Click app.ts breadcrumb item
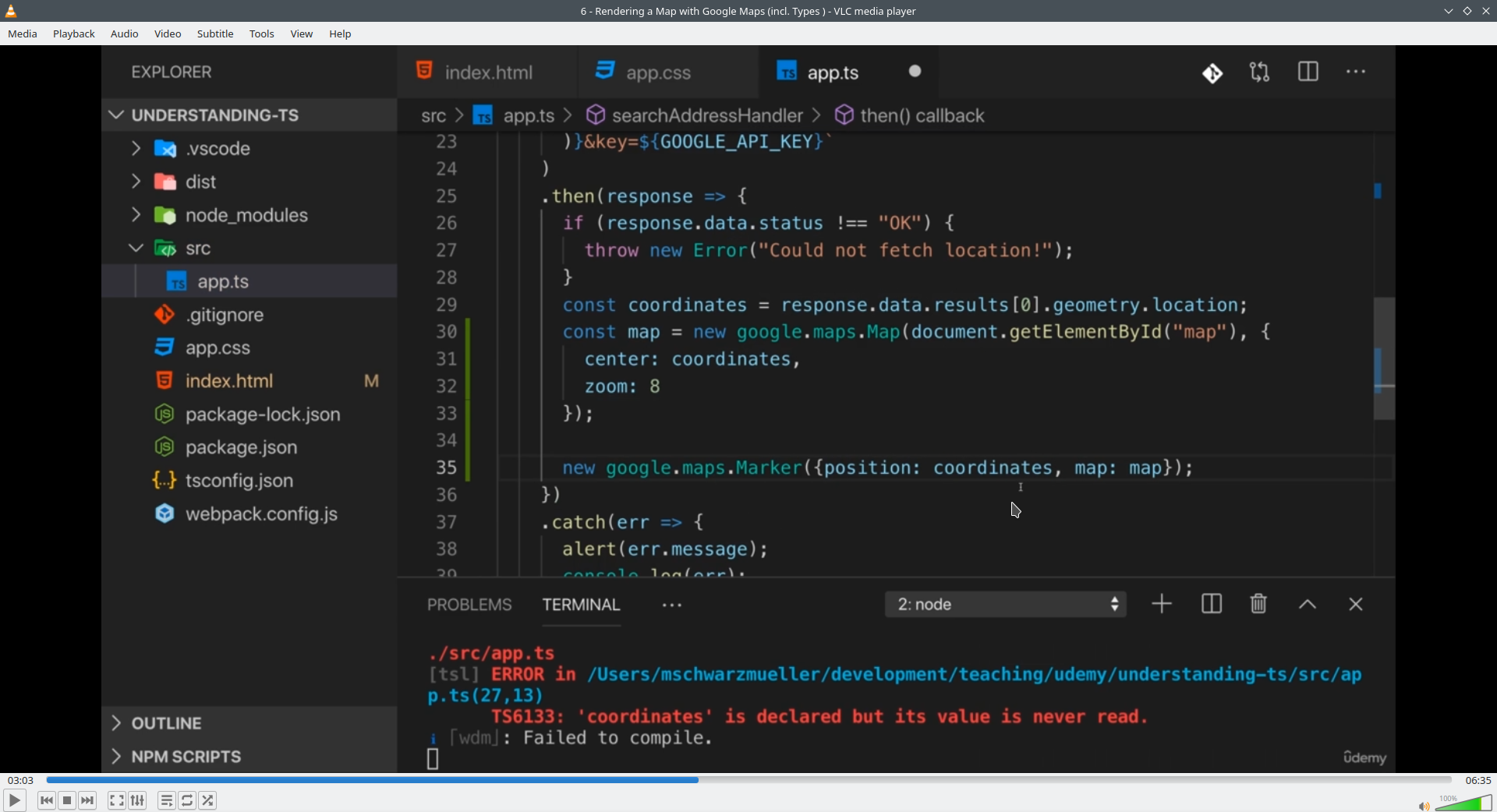The width and height of the screenshot is (1497, 812). pos(515,116)
